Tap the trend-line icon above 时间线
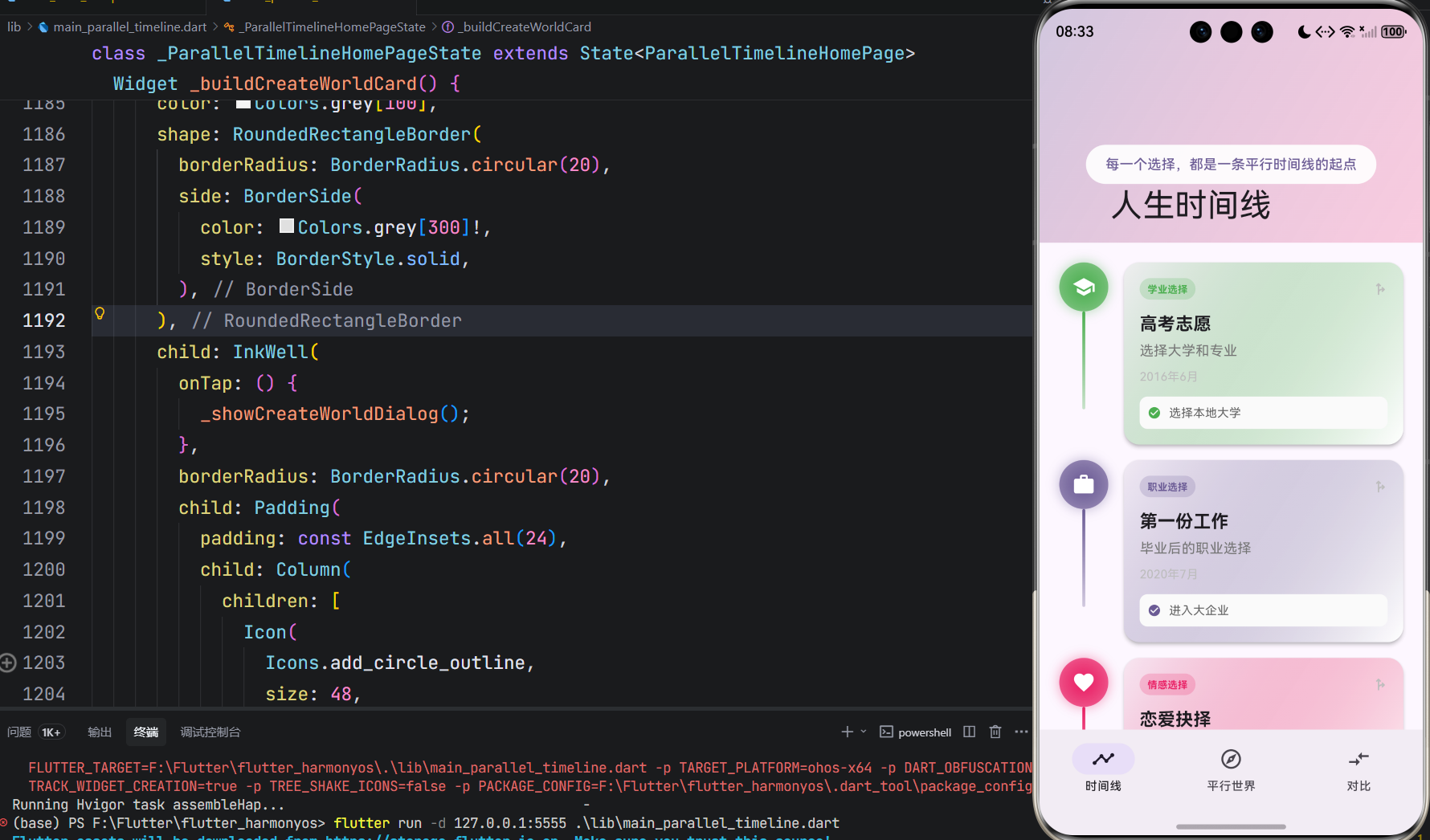The height and width of the screenshot is (840, 1430). tap(1103, 759)
